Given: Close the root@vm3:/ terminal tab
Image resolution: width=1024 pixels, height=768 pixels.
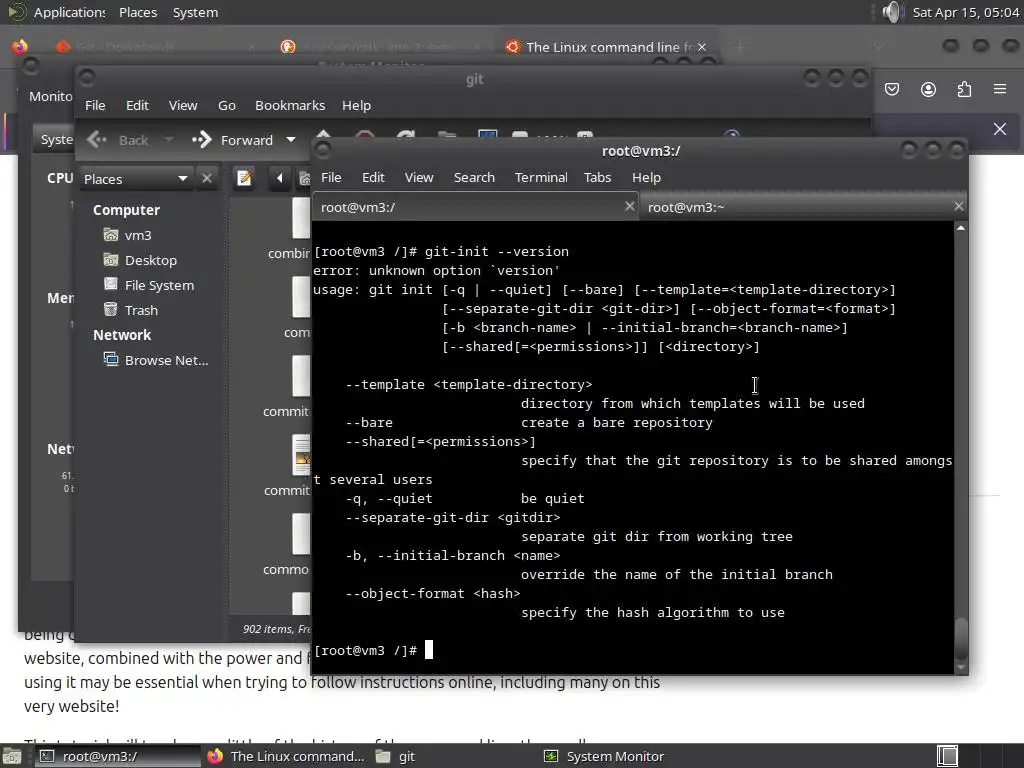Looking at the screenshot, I should coord(629,206).
